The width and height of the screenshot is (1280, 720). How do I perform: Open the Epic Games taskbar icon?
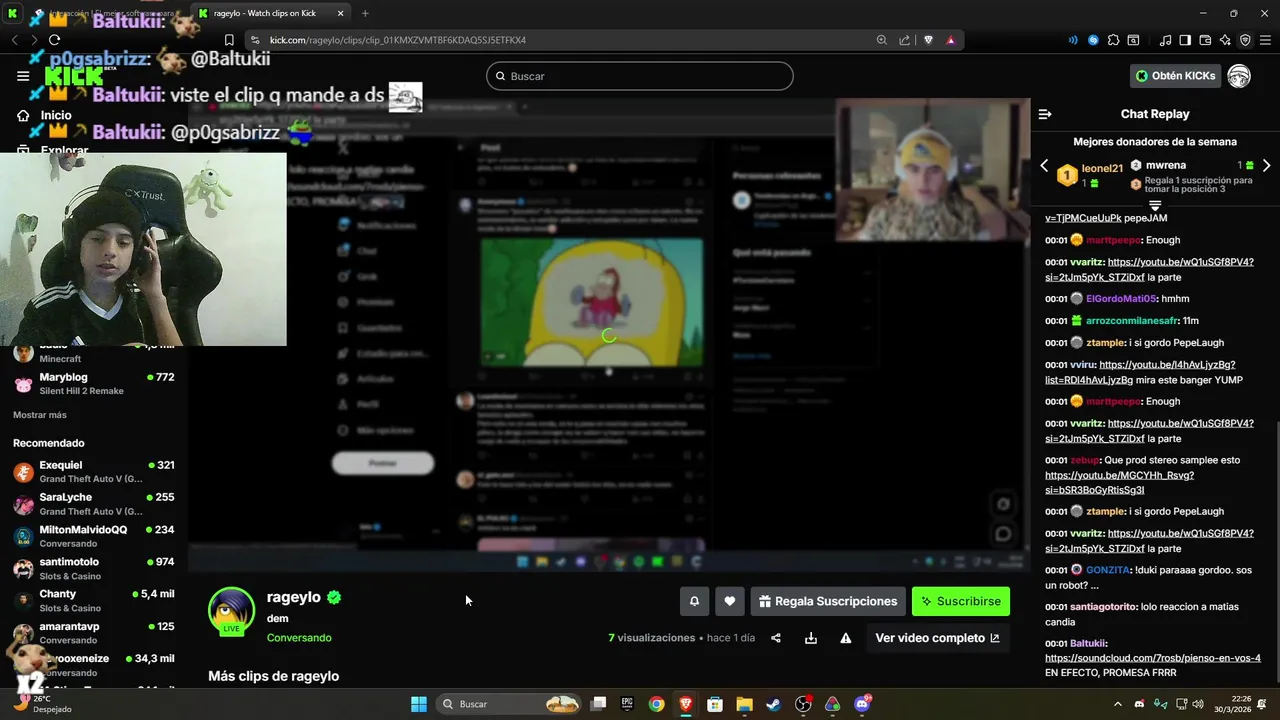(627, 704)
